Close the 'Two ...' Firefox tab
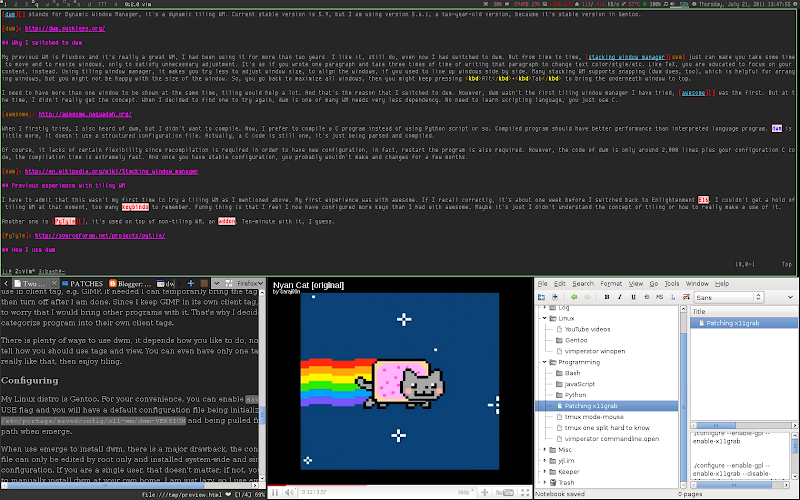 [x=54, y=283]
